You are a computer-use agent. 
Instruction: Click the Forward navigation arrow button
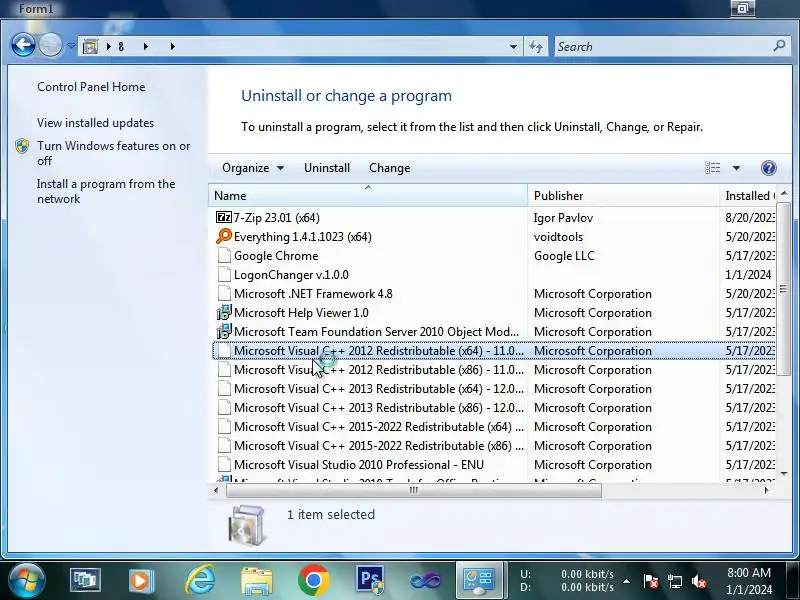click(50, 46)
